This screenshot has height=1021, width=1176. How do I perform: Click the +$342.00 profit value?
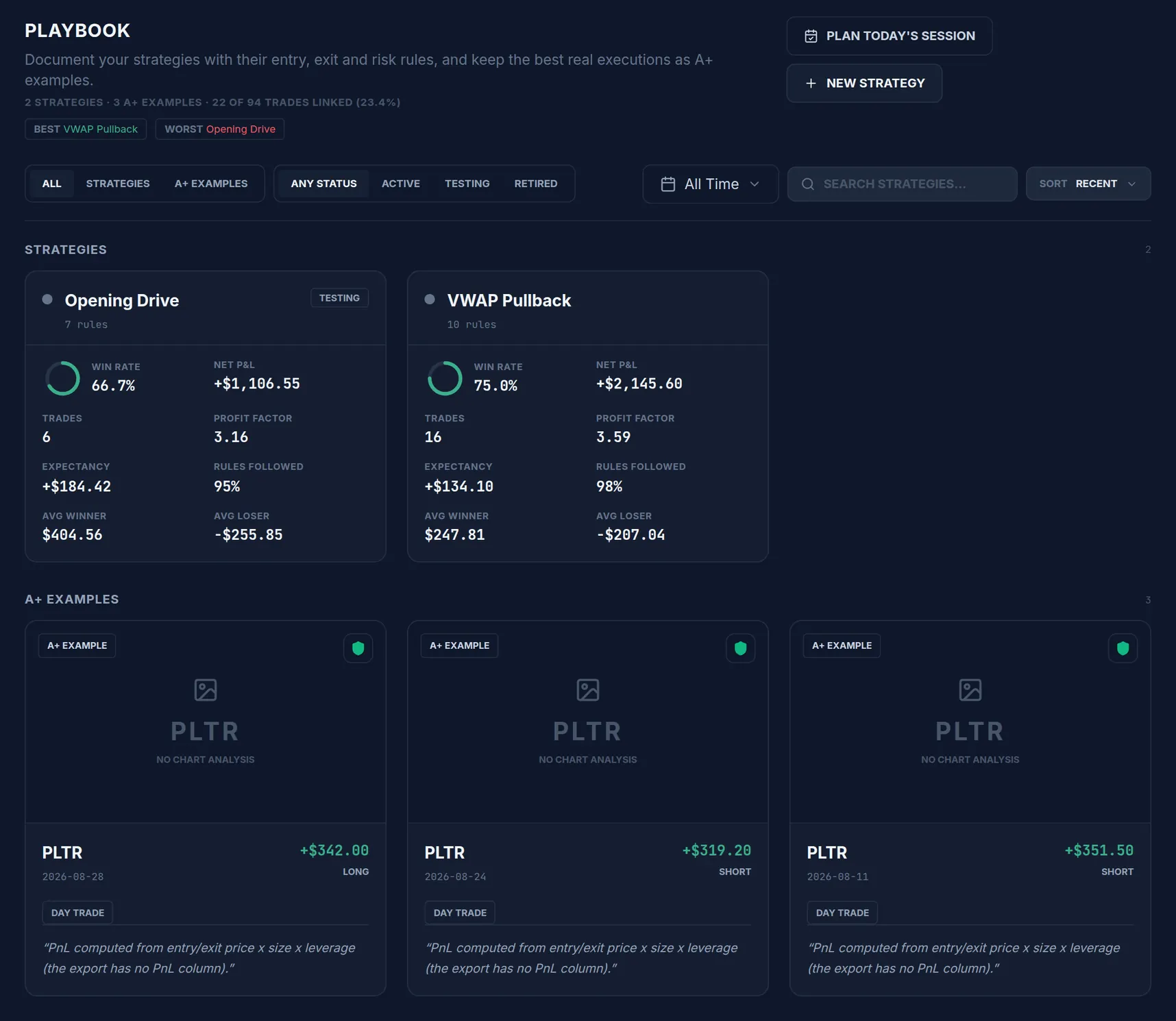[x=334, y=851]
